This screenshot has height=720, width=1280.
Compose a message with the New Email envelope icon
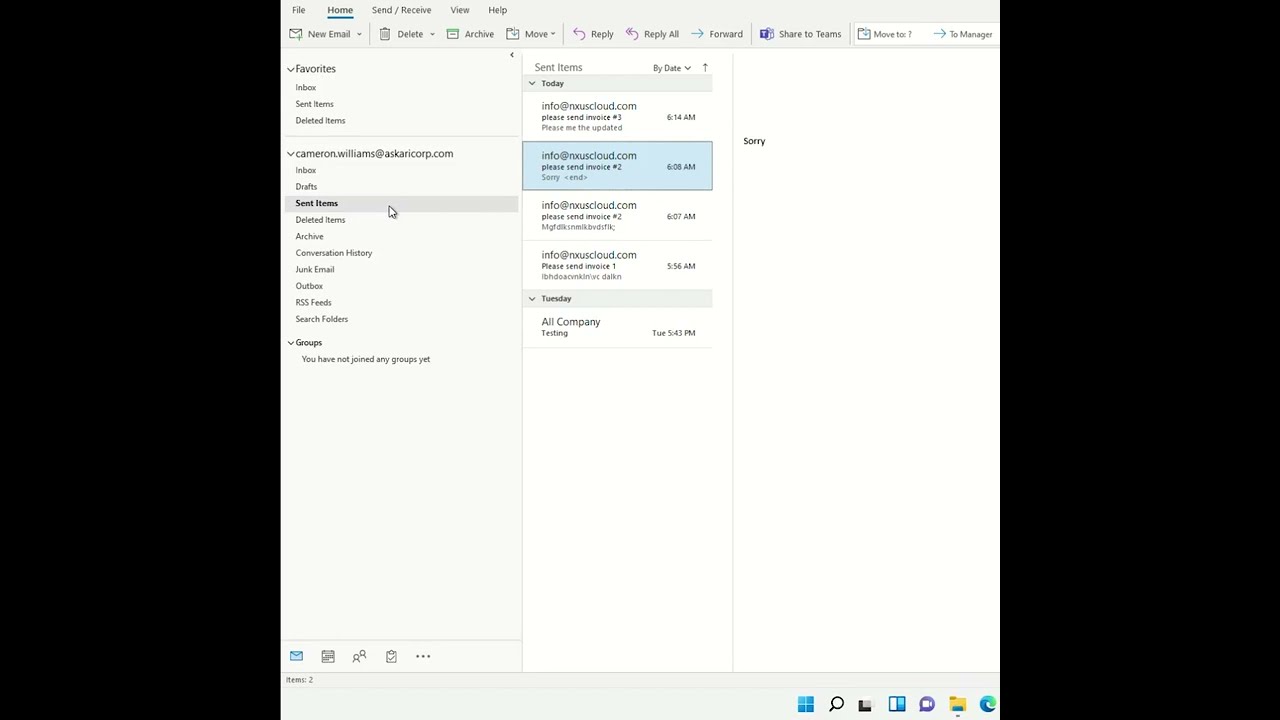(x=296, y=34)
